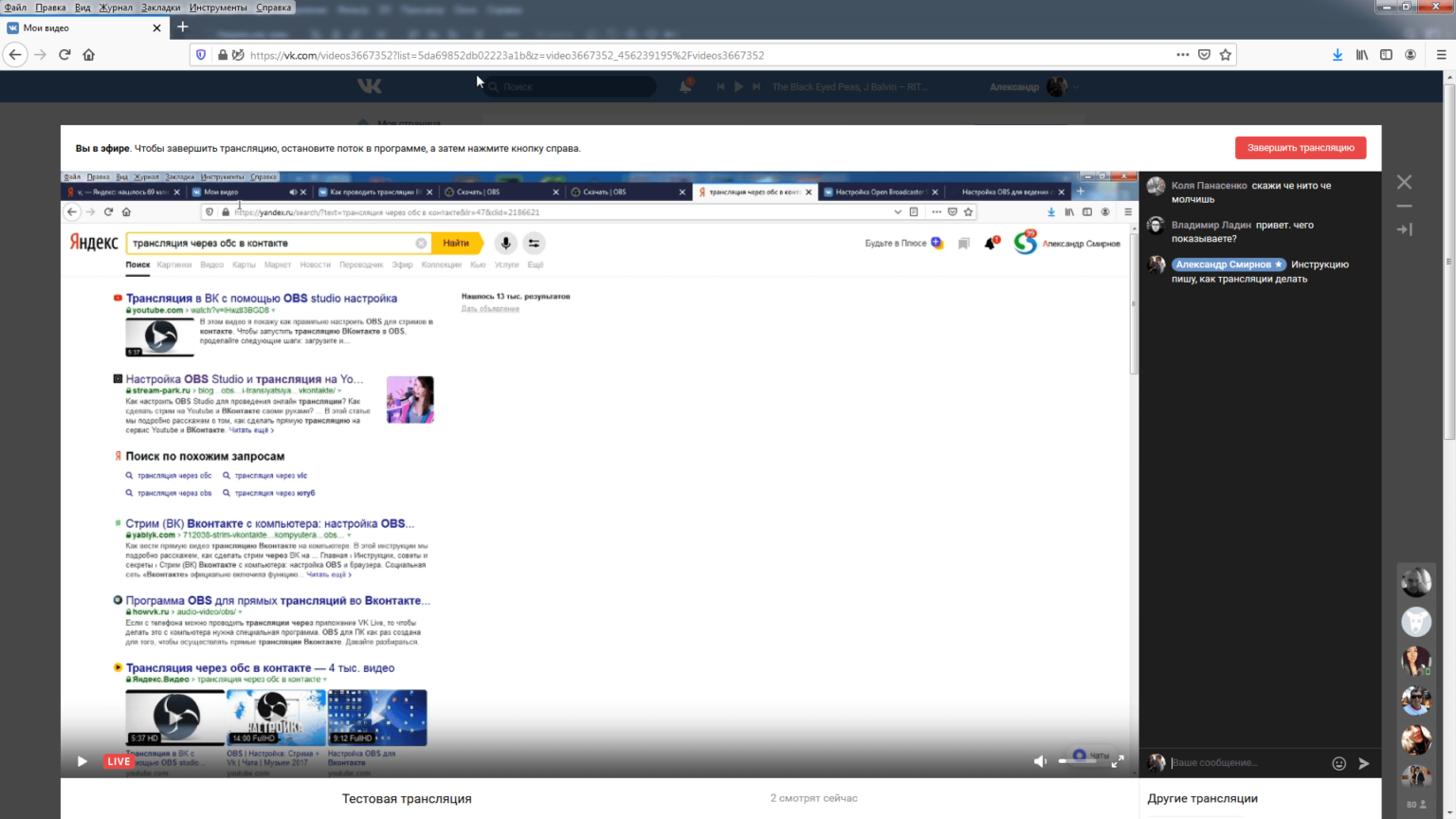Expand Александр profile menu in header
1456x819 pixels.
pyautogui.click(x=1033, y=86)
